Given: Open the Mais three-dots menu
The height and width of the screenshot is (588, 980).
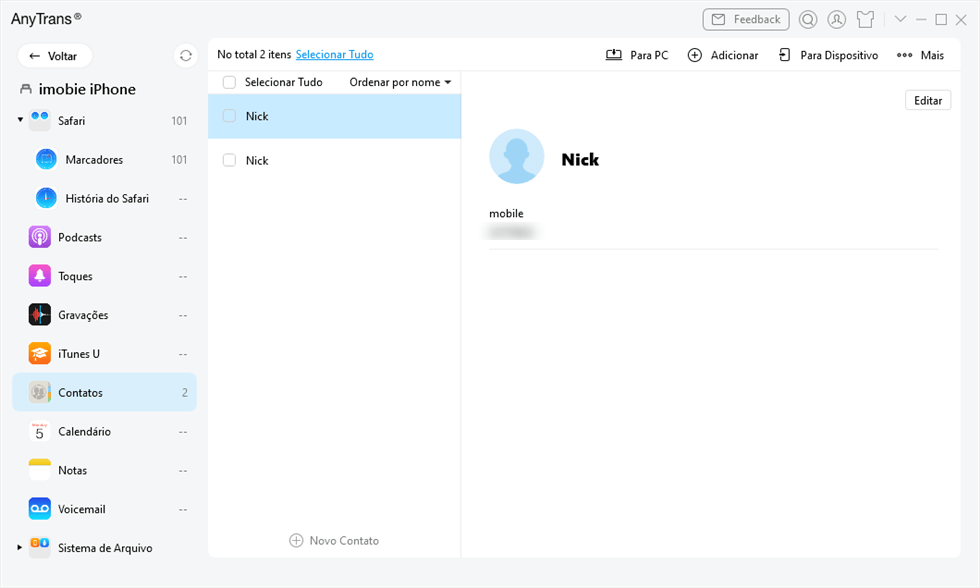Looking at the screenshot, I should [904, 55].
